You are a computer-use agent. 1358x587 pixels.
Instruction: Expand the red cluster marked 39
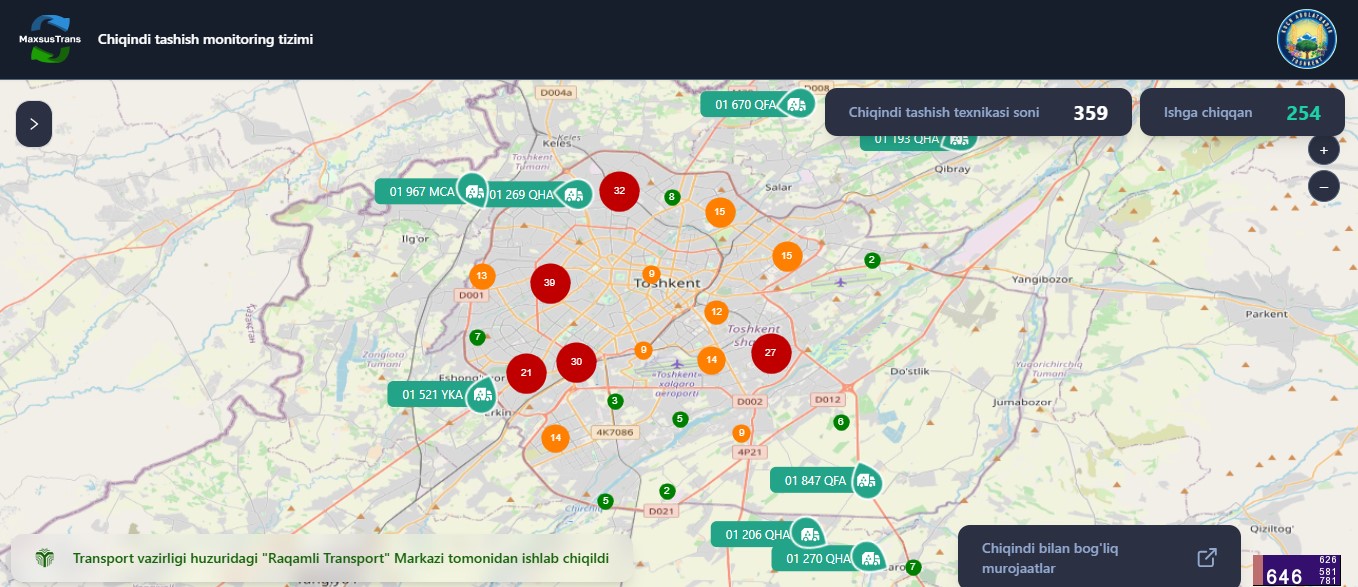[549, 283]
